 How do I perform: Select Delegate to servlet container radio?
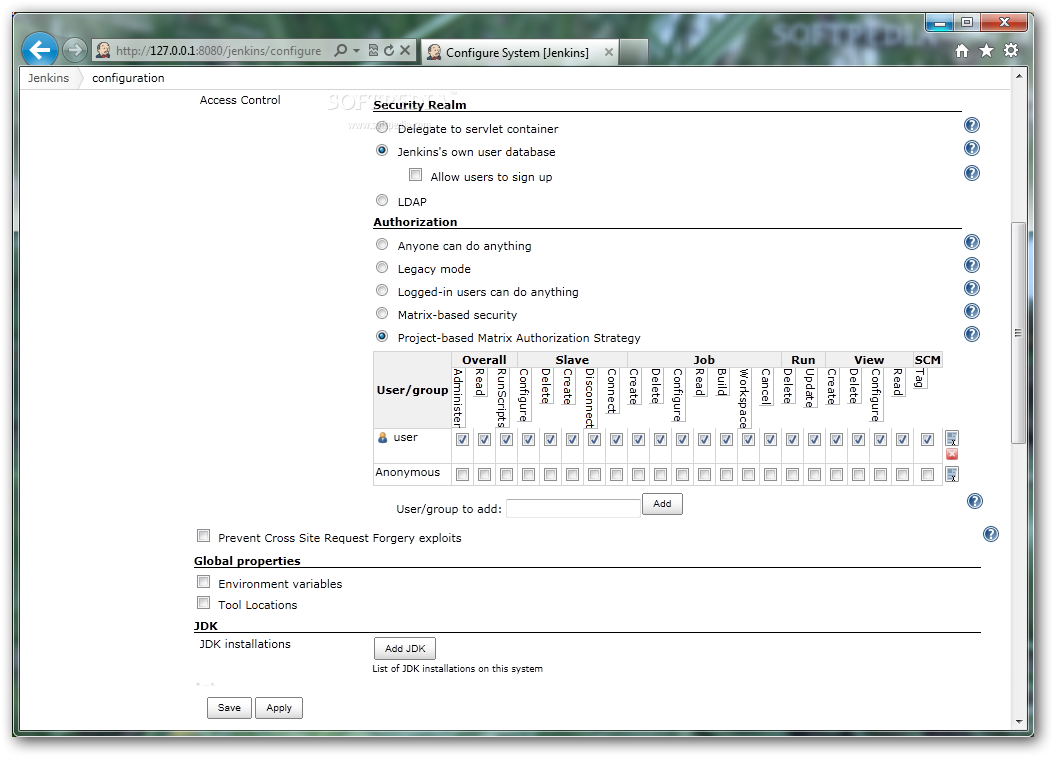[382, 127]
